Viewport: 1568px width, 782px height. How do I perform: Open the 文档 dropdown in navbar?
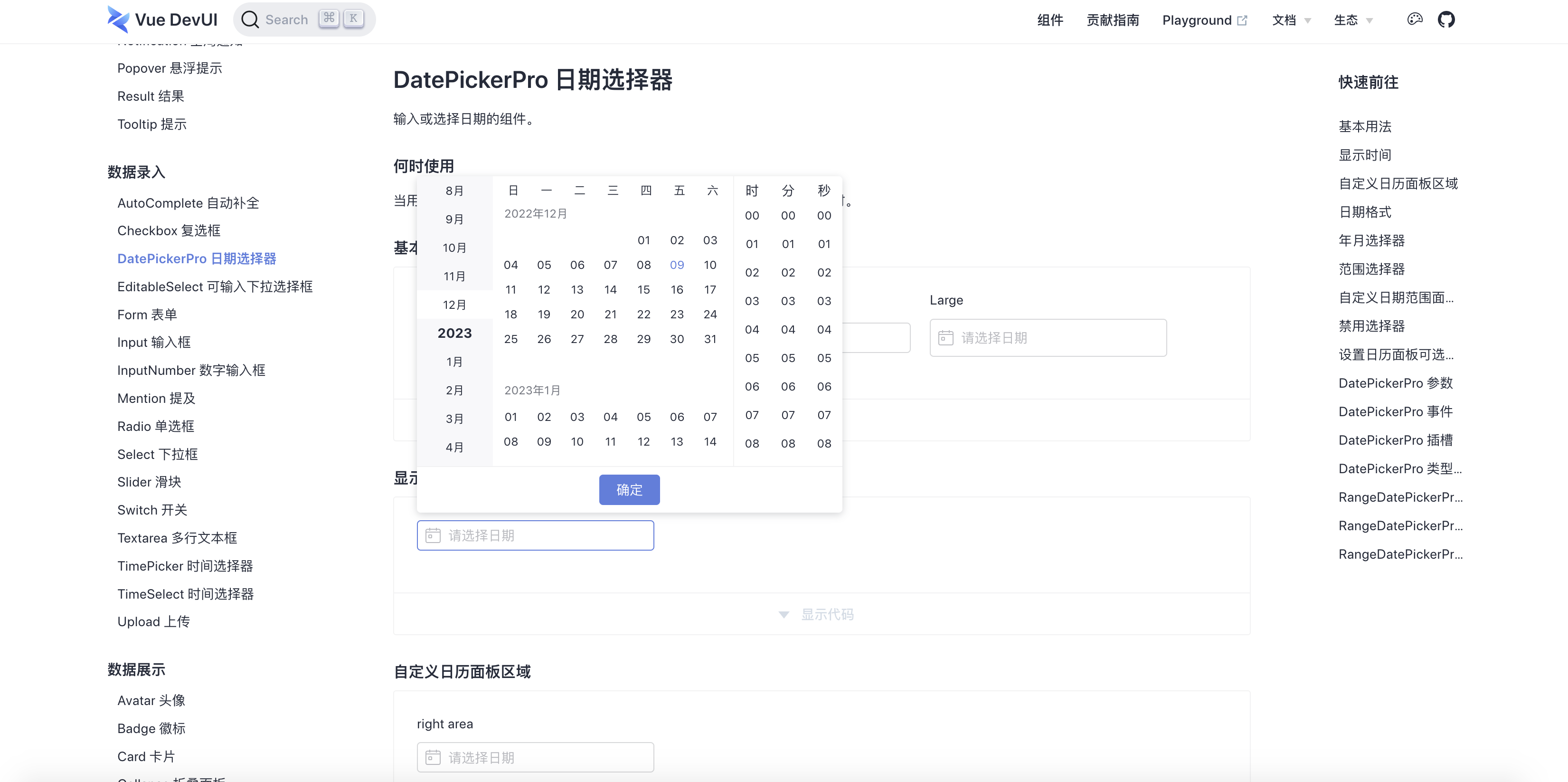pyautogui.click(x=1291, y=19)
